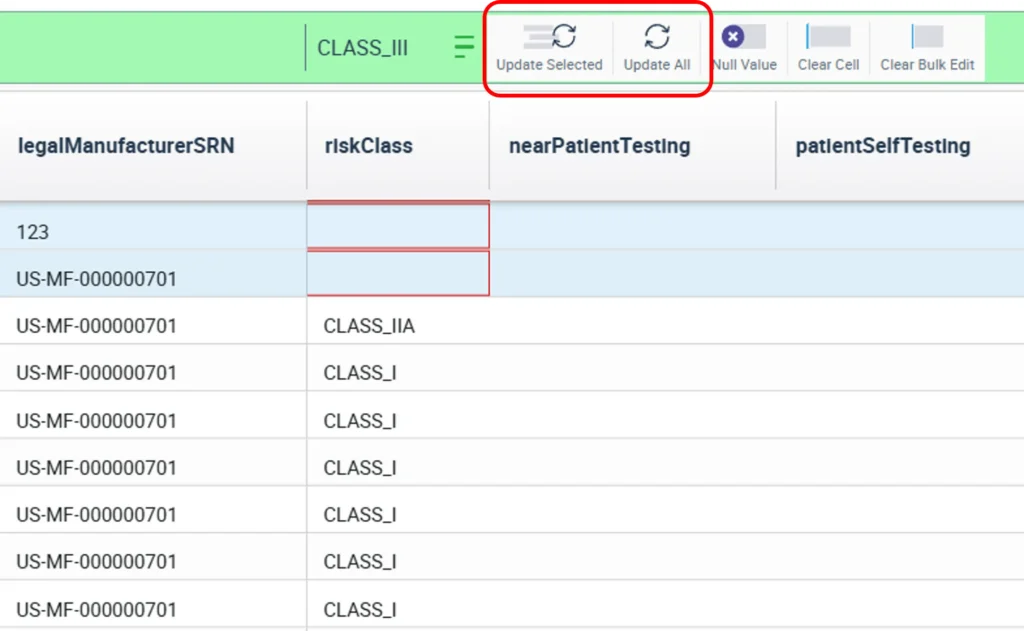Toggle the Null Value switch
Image resolution: width=1024 pixels, height=631 pixels.
[x=744, y=37]
